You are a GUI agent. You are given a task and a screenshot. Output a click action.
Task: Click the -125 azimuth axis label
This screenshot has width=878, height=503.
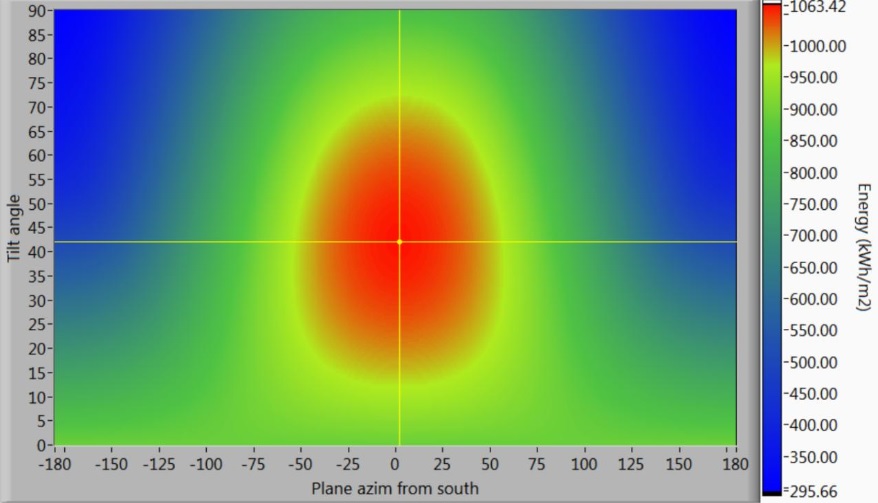[158, 464]
